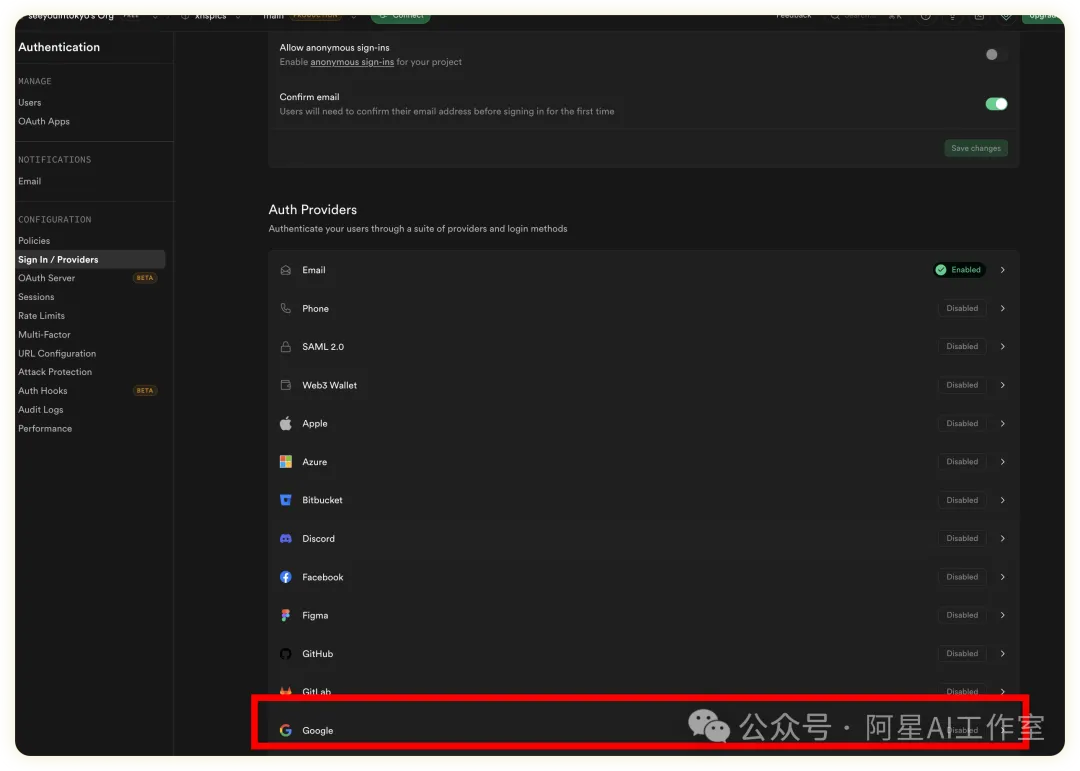Screen dimensions: 1080x771
Task: Click the Web3 Wallet provider row
Action: point(600,385)
